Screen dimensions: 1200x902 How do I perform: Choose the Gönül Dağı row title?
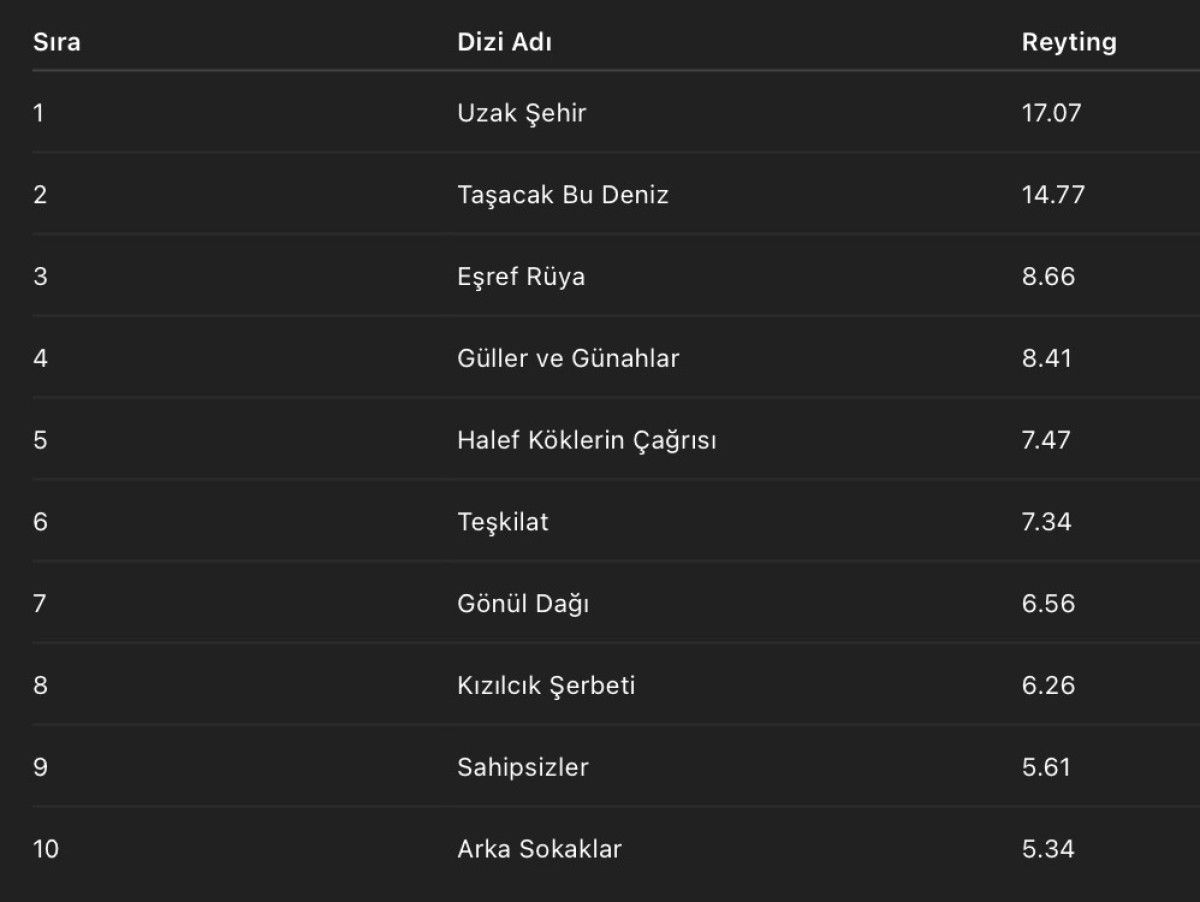523,604
